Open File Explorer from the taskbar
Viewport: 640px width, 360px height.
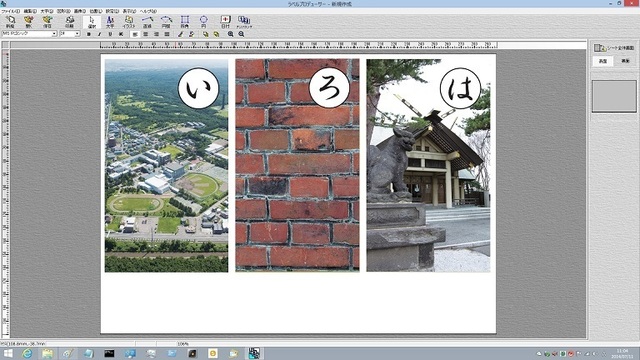[47, 353]
